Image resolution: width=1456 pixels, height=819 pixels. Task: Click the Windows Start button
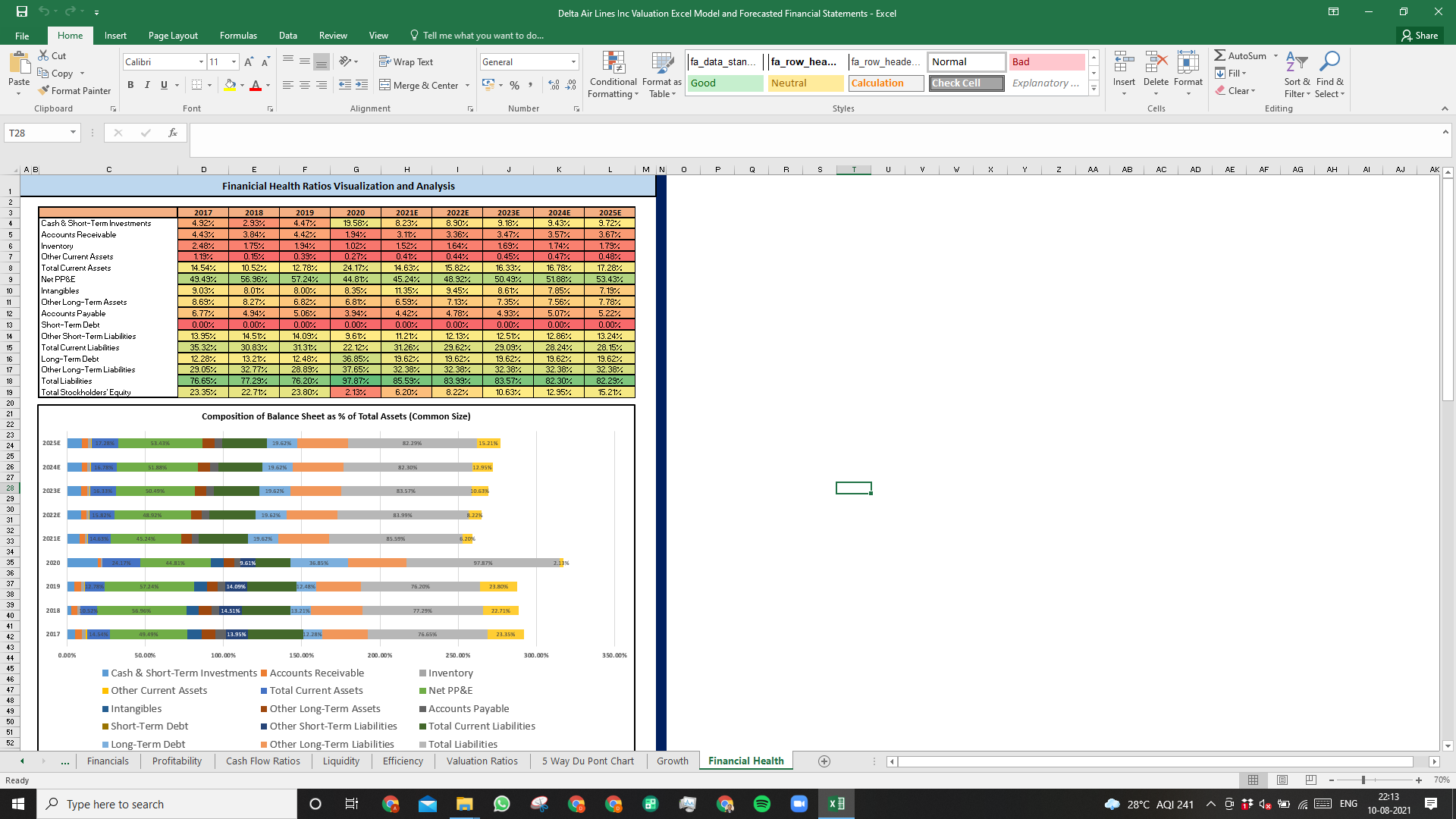pyautogui.click(x=18, y=804)
